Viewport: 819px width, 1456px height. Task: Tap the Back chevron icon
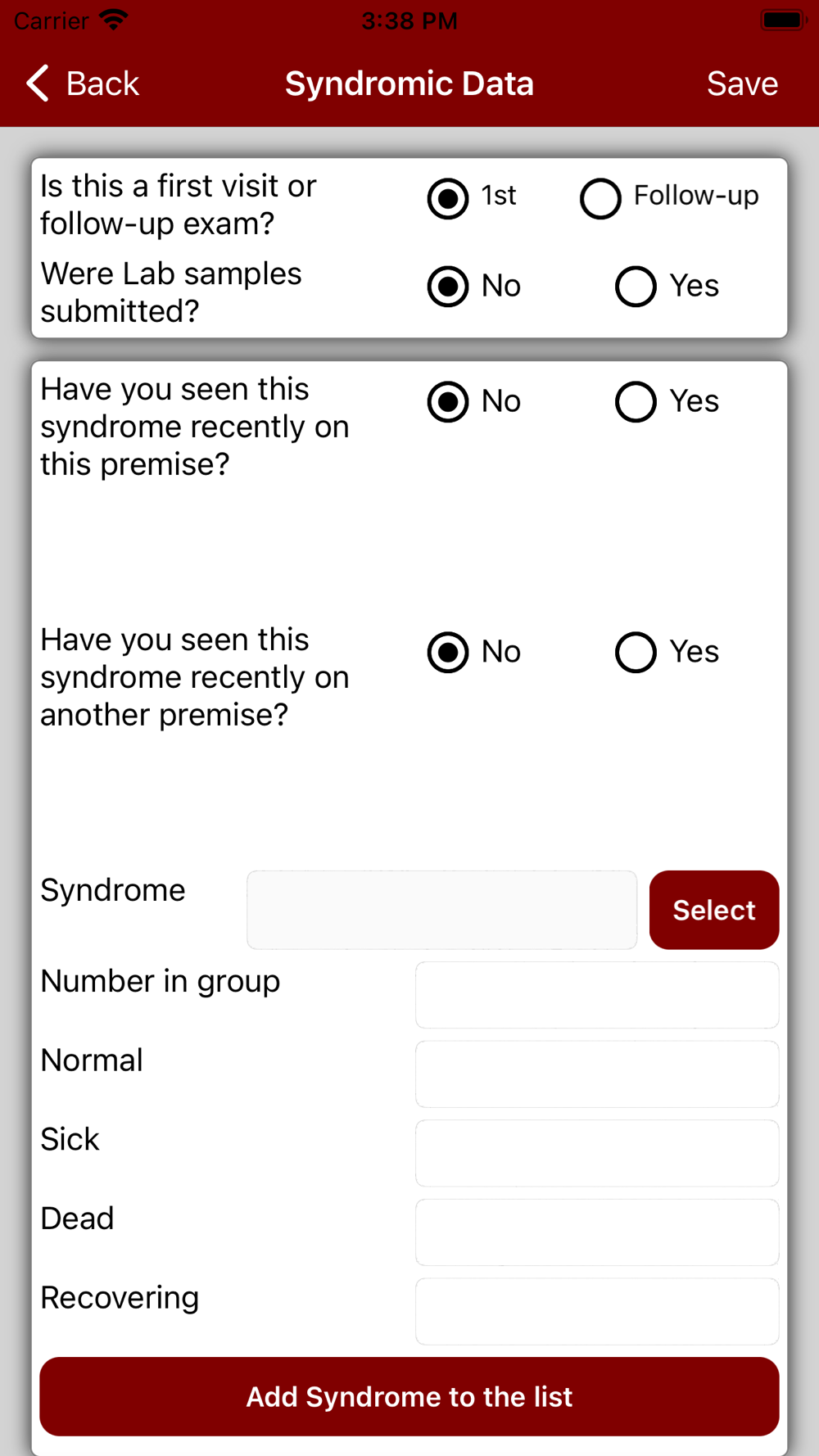coord(38,84)
